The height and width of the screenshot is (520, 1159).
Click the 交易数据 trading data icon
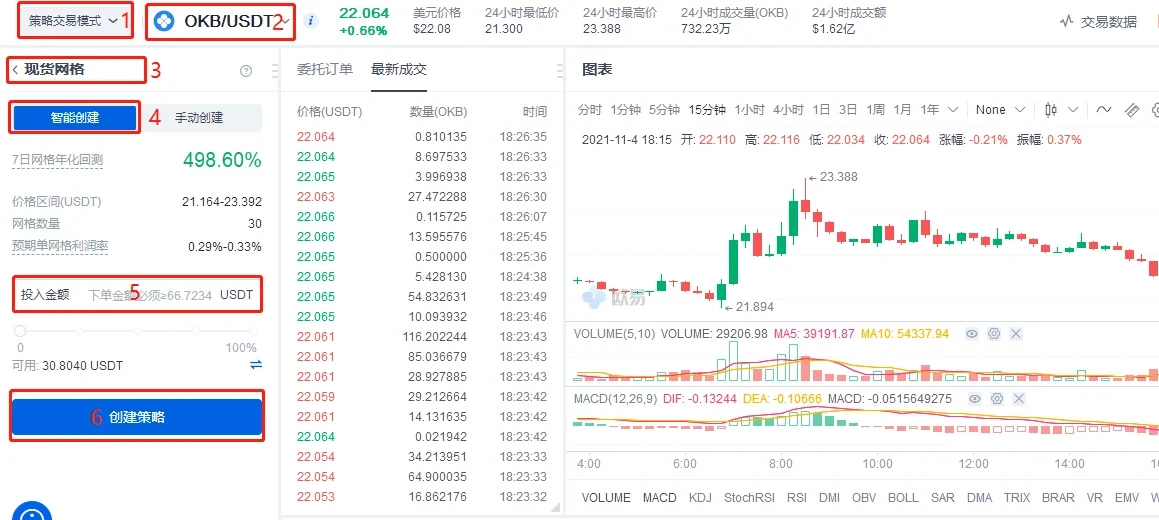tap(1068, 21)
